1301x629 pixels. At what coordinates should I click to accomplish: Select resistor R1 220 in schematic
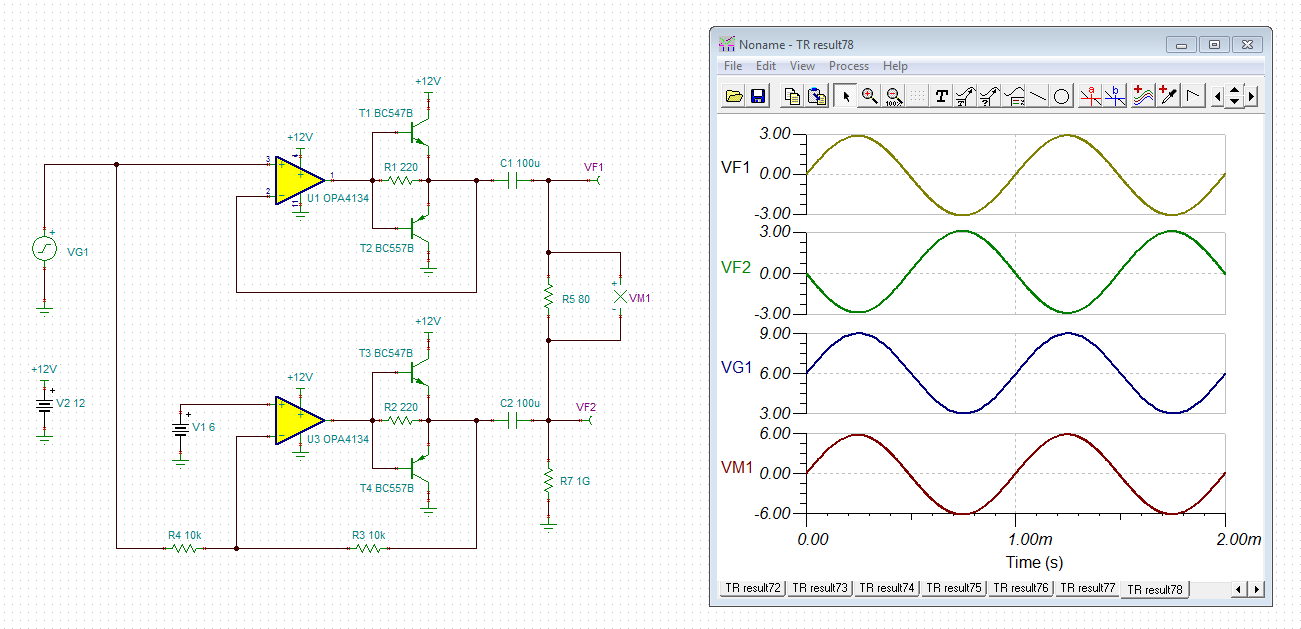(x=400, y=181)
